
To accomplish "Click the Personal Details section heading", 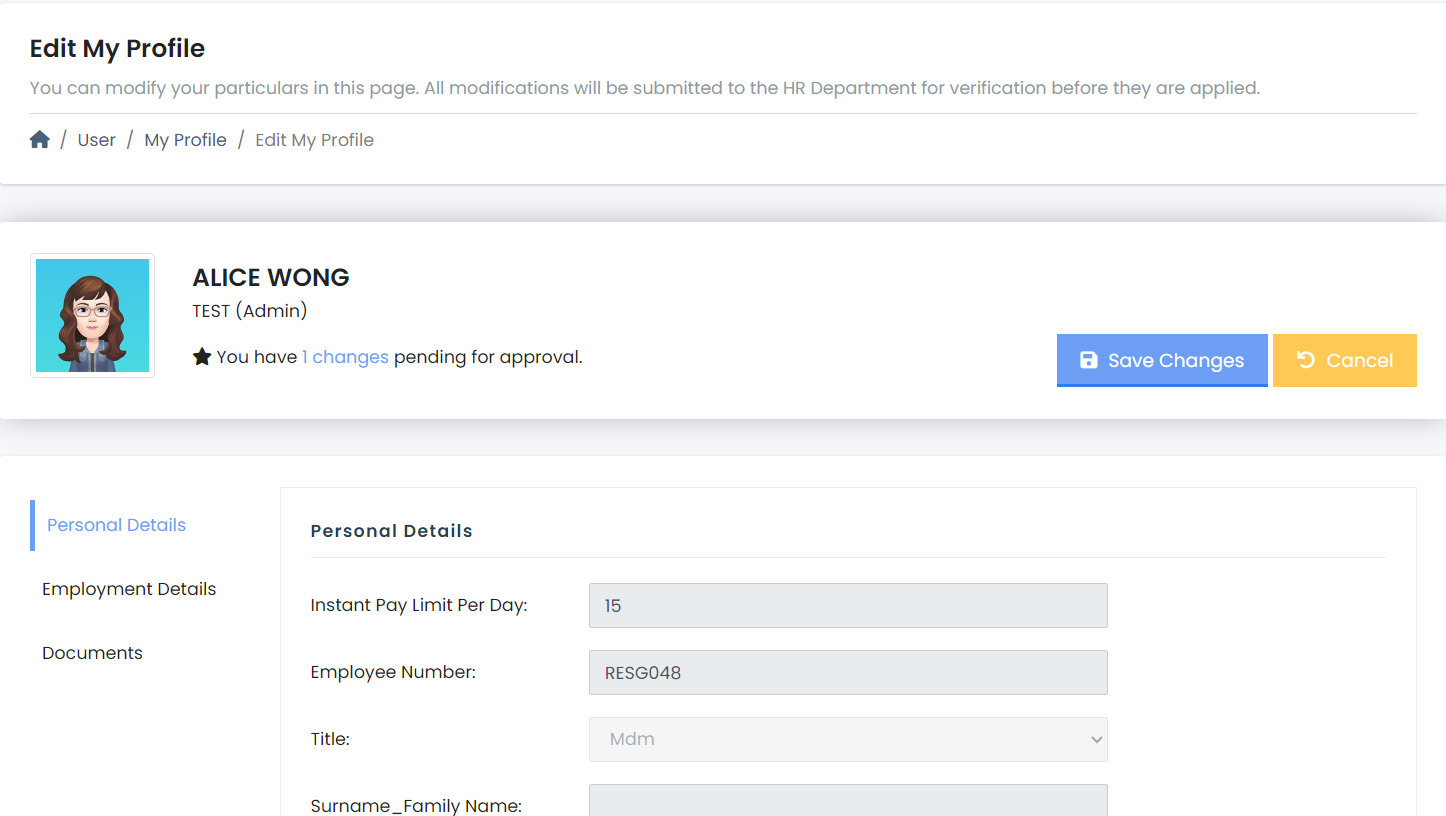I will click(391, 531).
